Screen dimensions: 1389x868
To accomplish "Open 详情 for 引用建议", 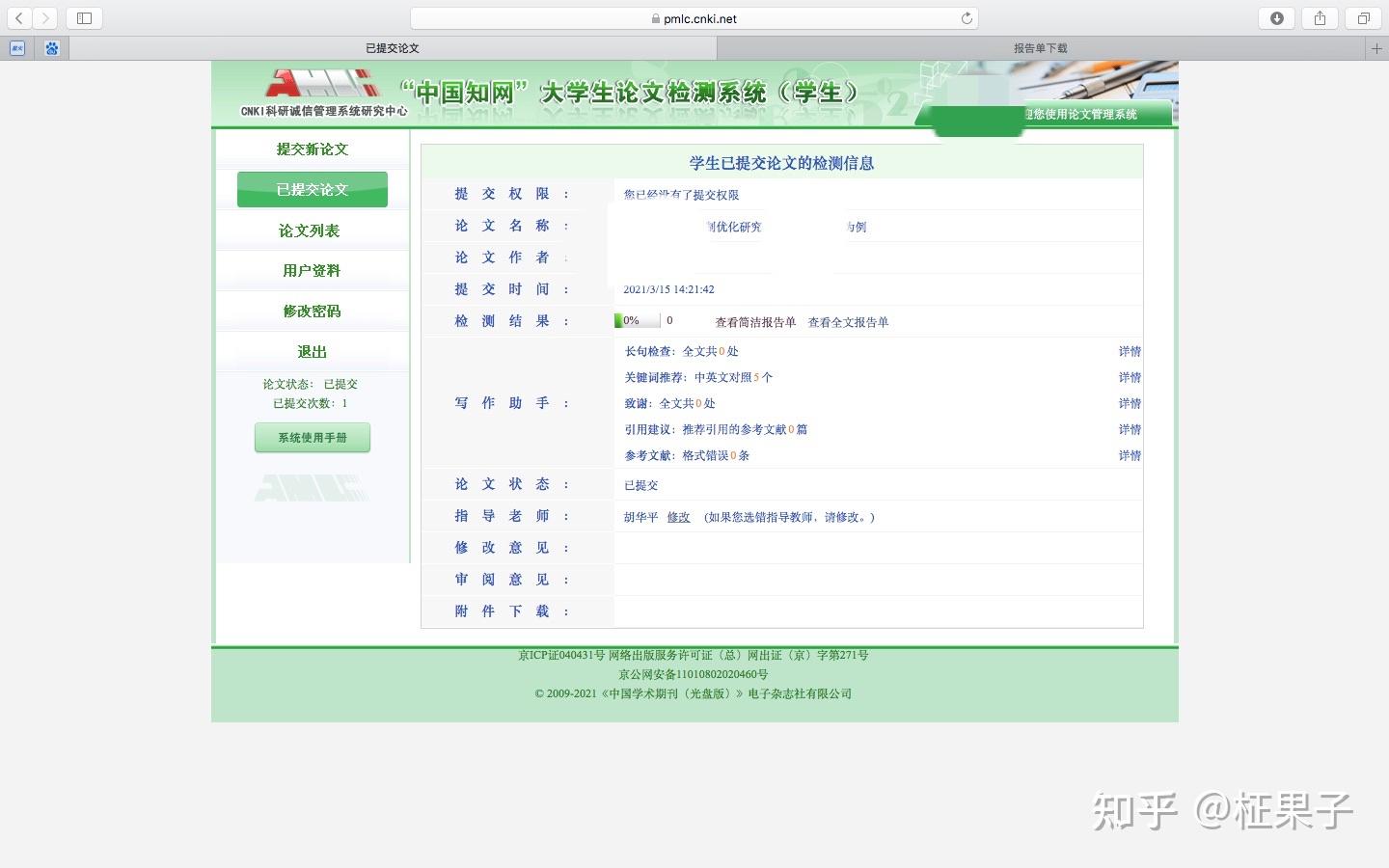I will [1130, 429].
